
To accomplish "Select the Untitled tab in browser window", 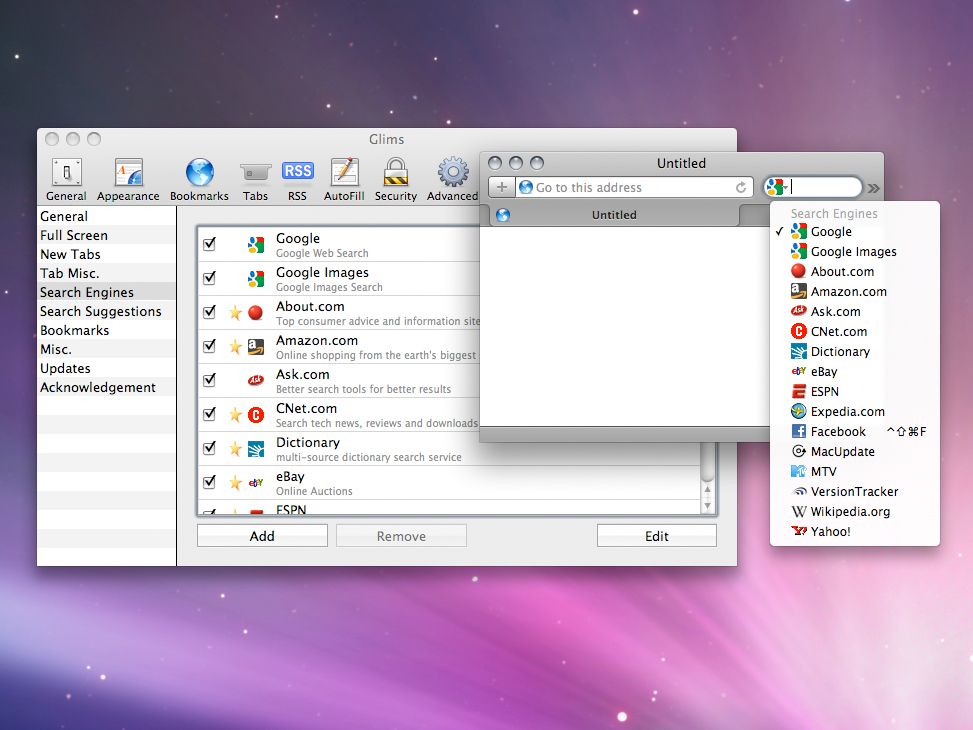I will tap(614, 215).
